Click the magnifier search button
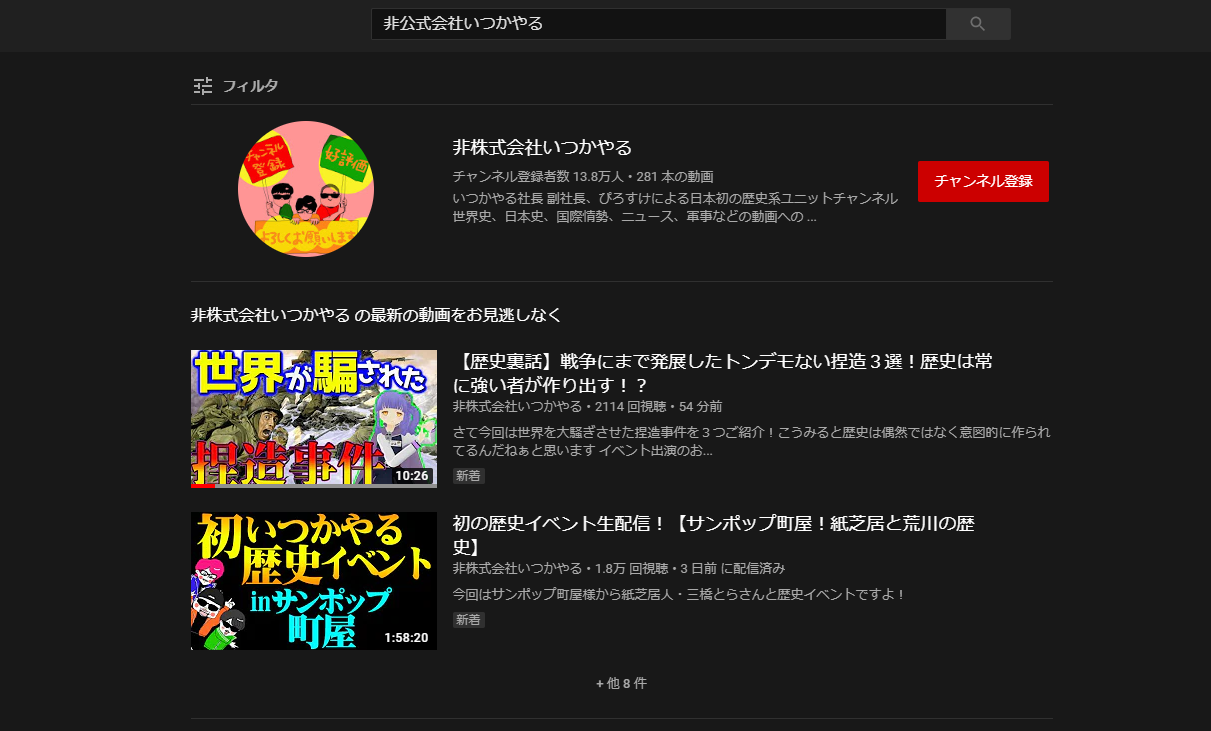This screenshot has width=1211, height=731. (x=978, y=24)
